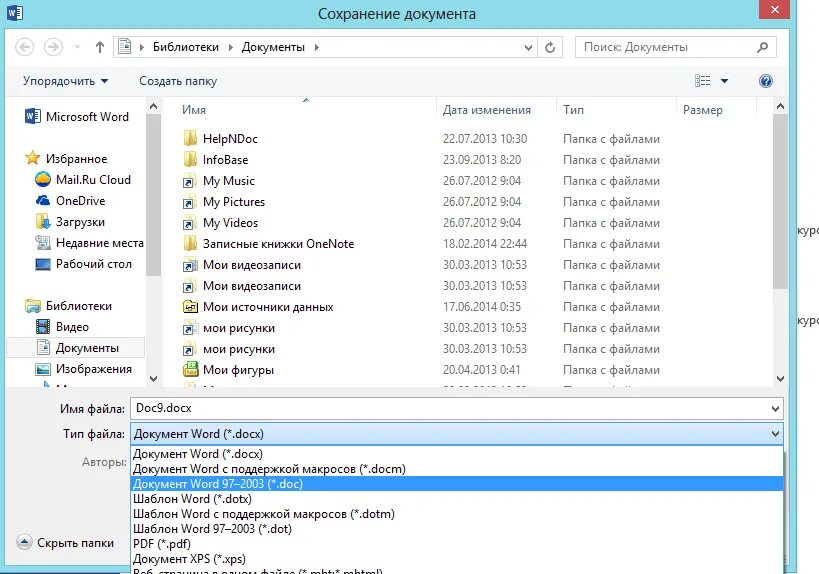
Task: Click the Имя файла input with Doc9.docx
Action: [x=449, y=408]
